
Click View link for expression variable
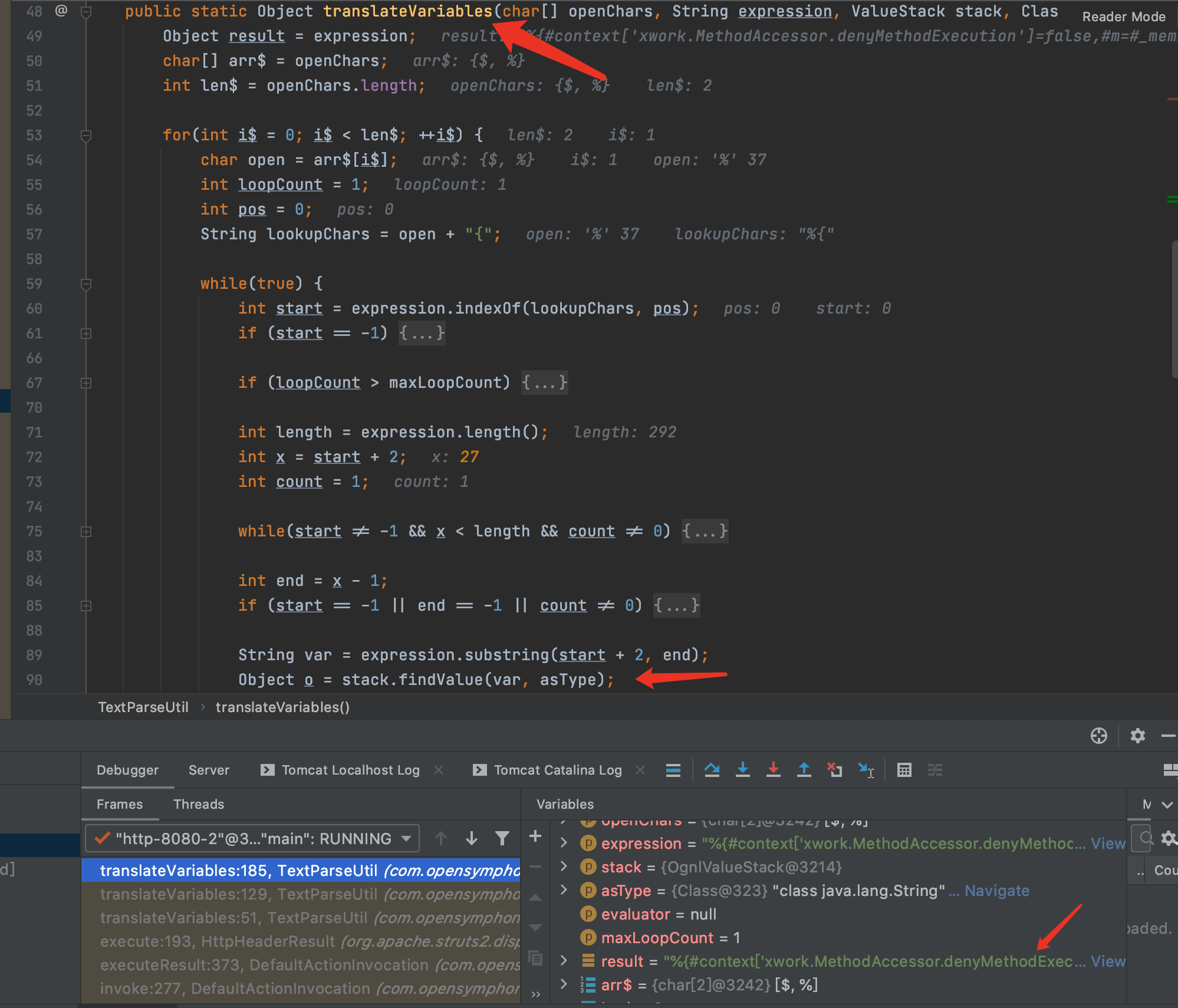click(x=1108, y=843)
